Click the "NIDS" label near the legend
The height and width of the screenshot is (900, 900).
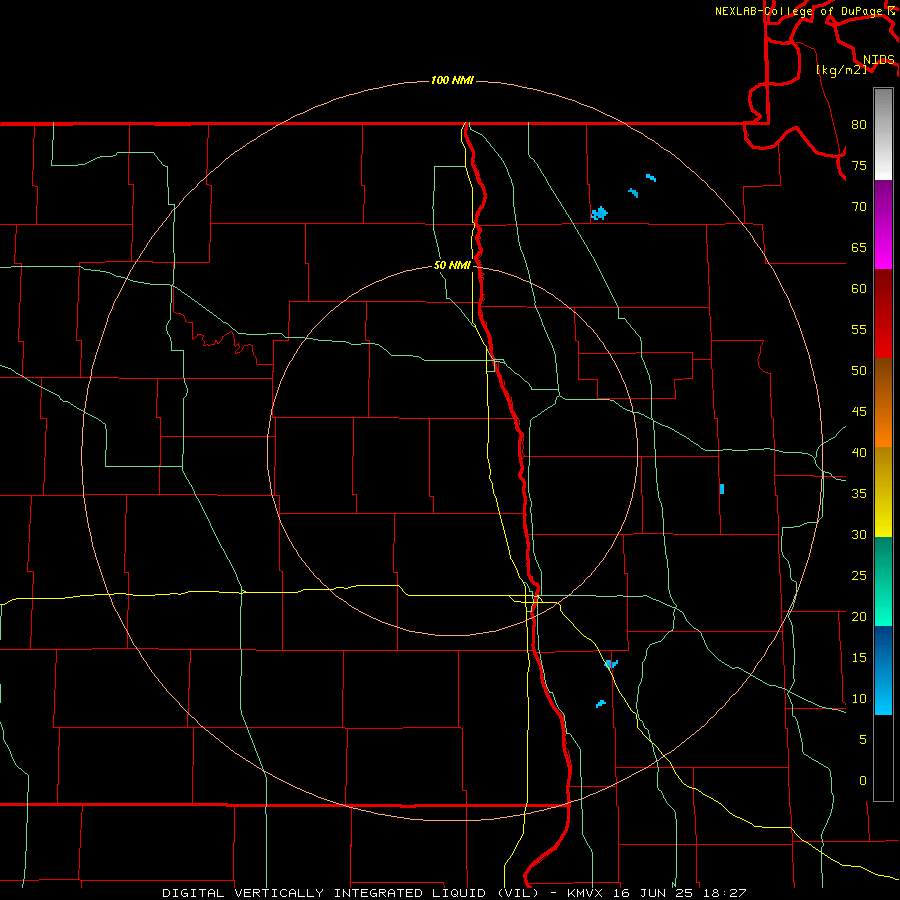(x=878, y=60)
